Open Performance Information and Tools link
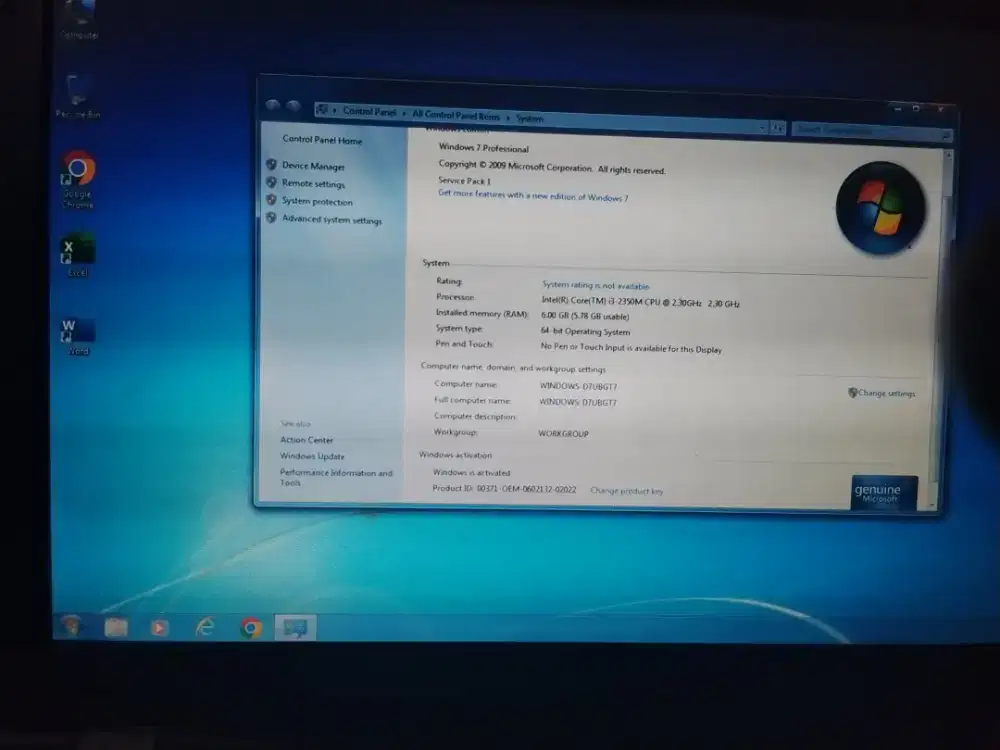The height and width of the screenshot is (750, 1000). click(336, 477)
